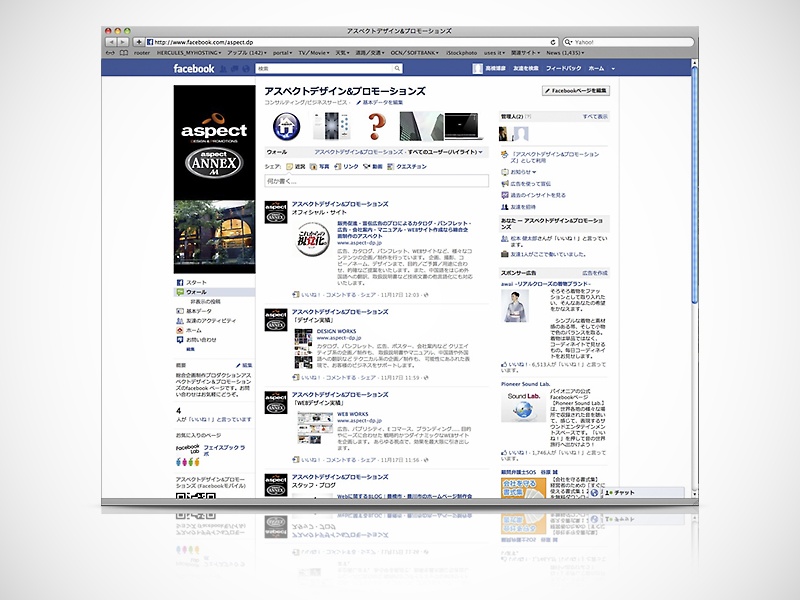Open OCN/SOFTBANK bookmarks folder
800x600 pixels.
(x=415, y=53)
